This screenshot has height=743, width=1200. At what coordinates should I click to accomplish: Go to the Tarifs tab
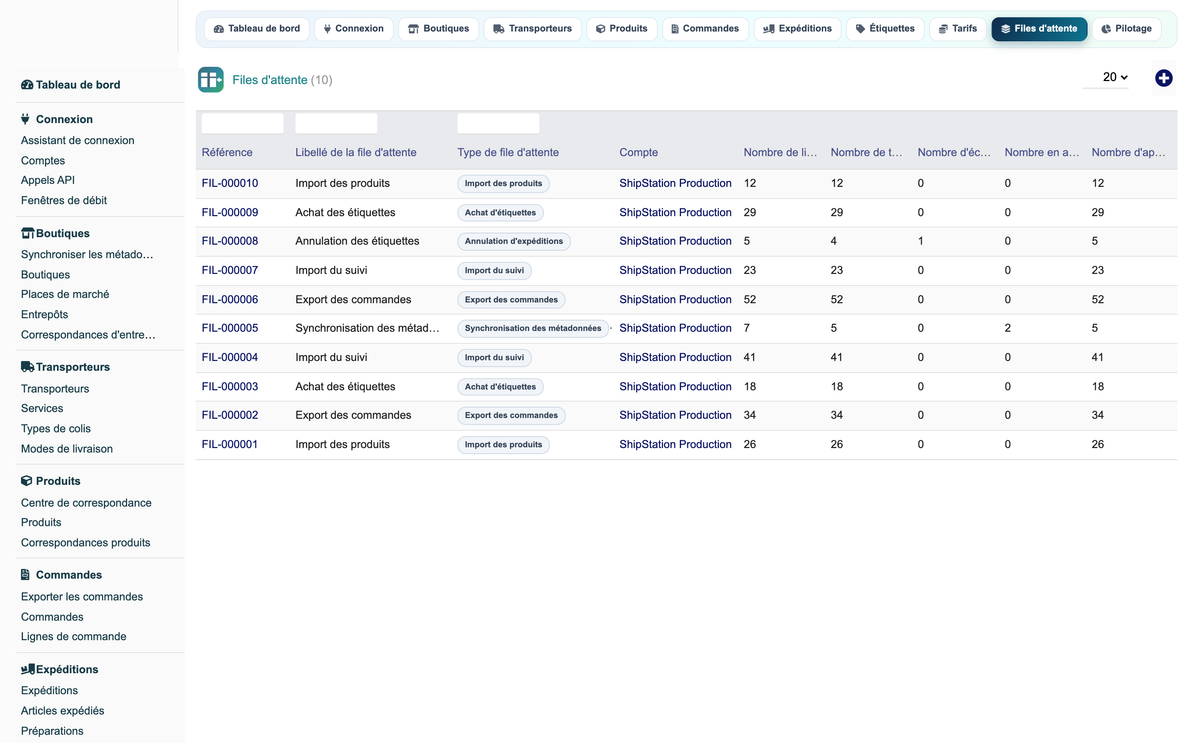pyautogui.click(x=957, y=29)
